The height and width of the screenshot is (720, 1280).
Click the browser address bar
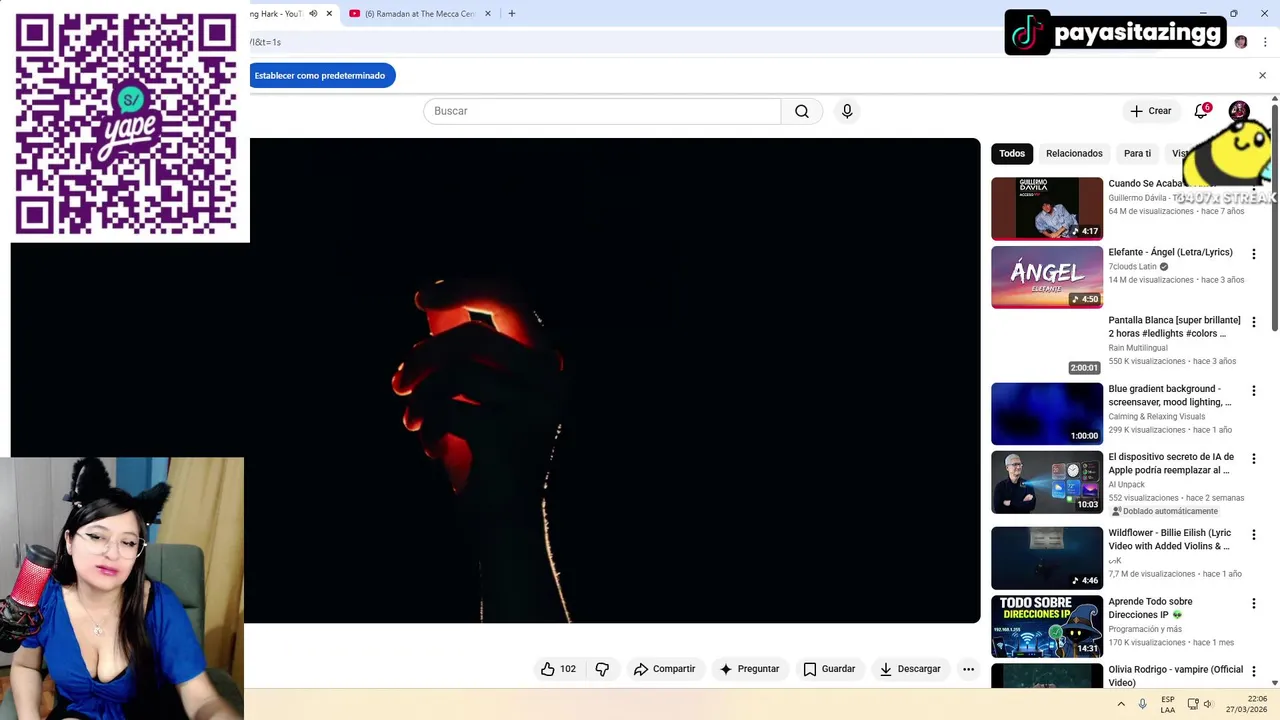[620, 42]
